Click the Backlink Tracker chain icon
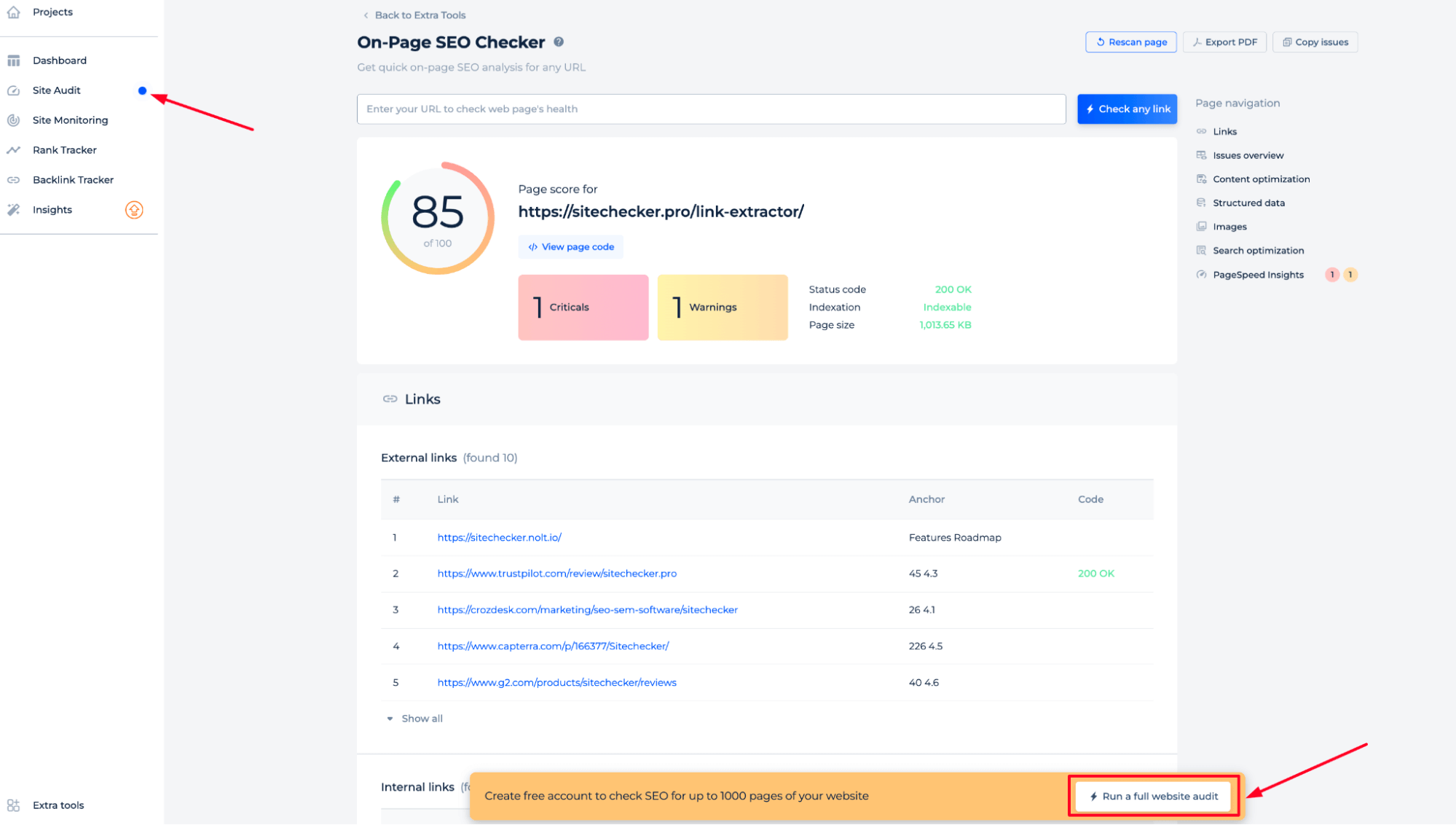 (13, 180)
